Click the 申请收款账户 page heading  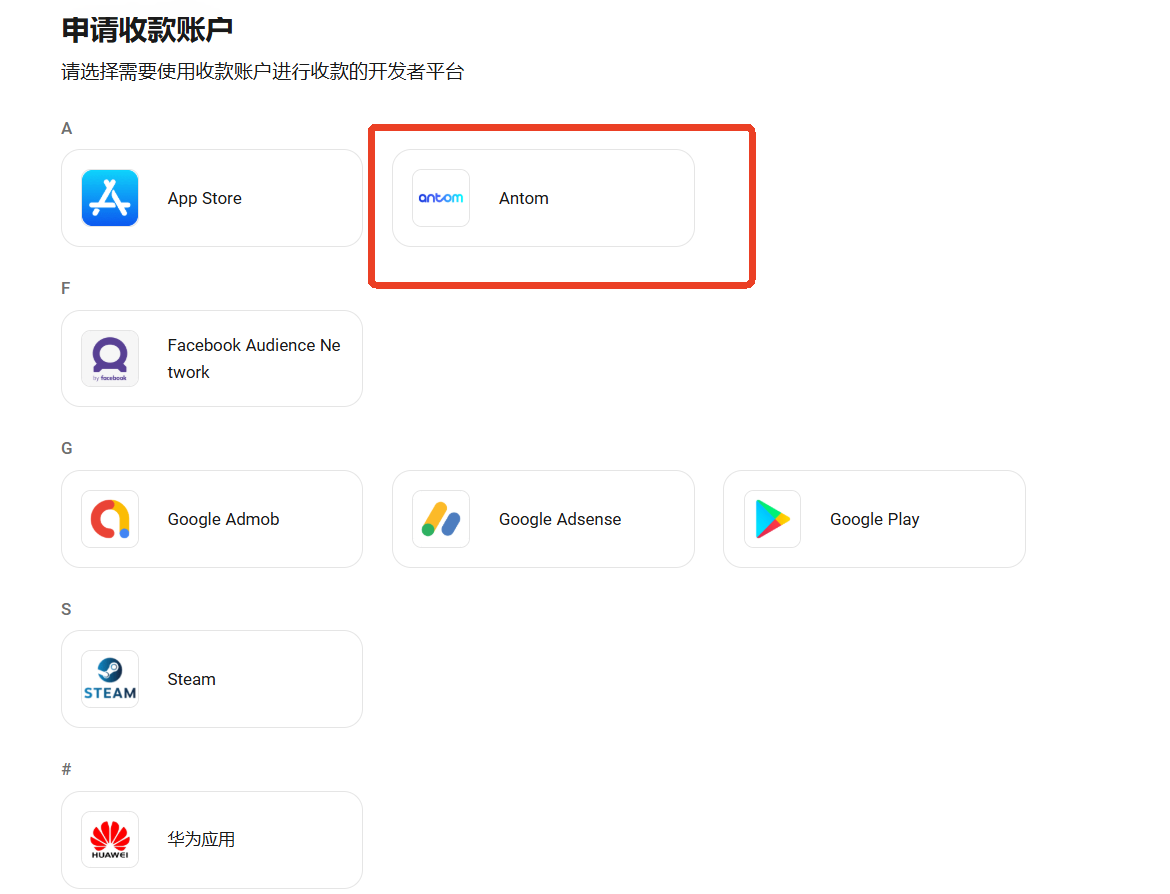pyautogui.click(x=147, y=30)
